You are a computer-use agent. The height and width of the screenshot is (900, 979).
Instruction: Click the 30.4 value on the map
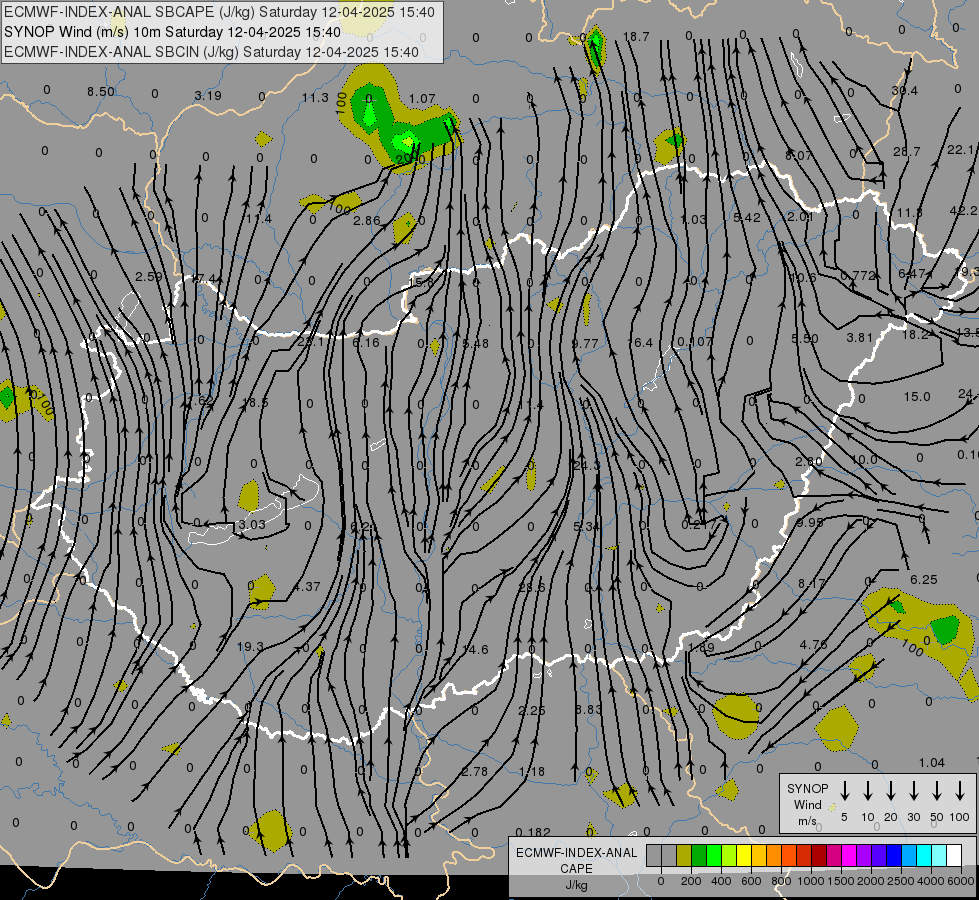click(x=905, y=91)
